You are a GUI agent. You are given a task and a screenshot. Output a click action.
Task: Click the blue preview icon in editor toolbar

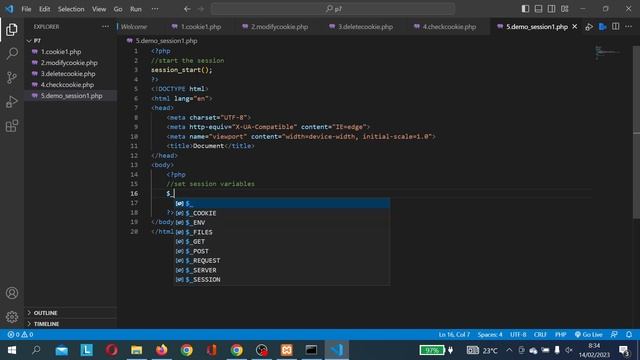point(602,27)
